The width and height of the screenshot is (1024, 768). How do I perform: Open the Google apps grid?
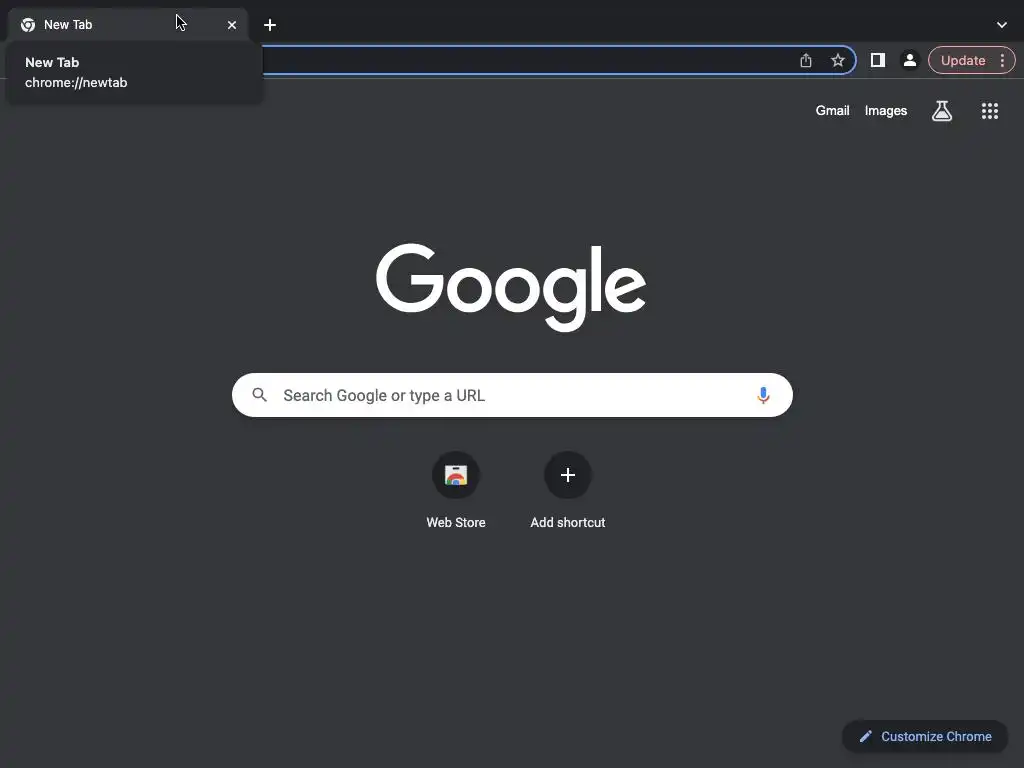tap(990, 111)
